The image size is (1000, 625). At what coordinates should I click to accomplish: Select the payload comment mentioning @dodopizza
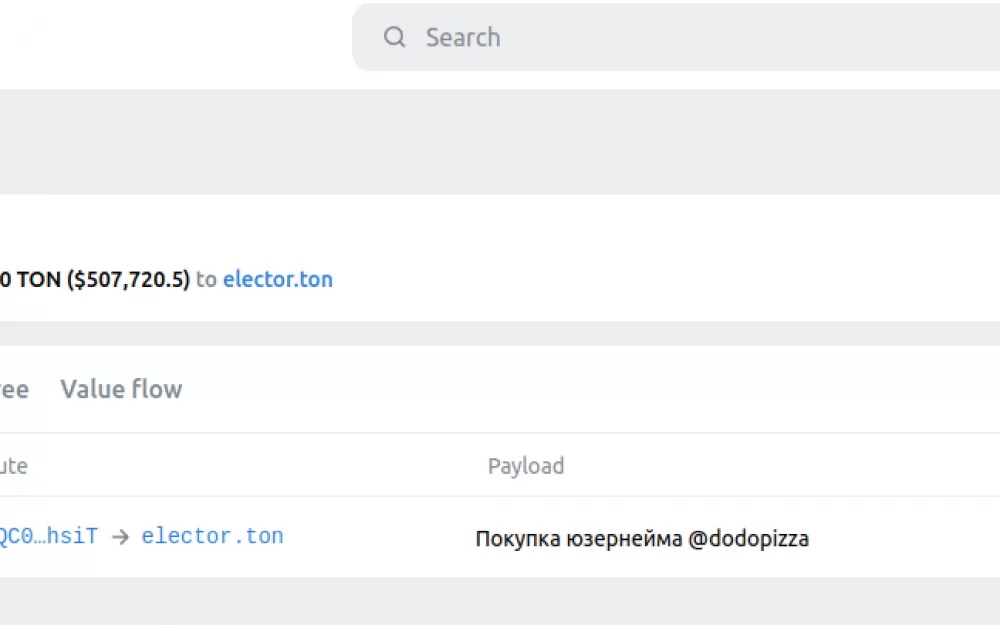pos(642,539)
